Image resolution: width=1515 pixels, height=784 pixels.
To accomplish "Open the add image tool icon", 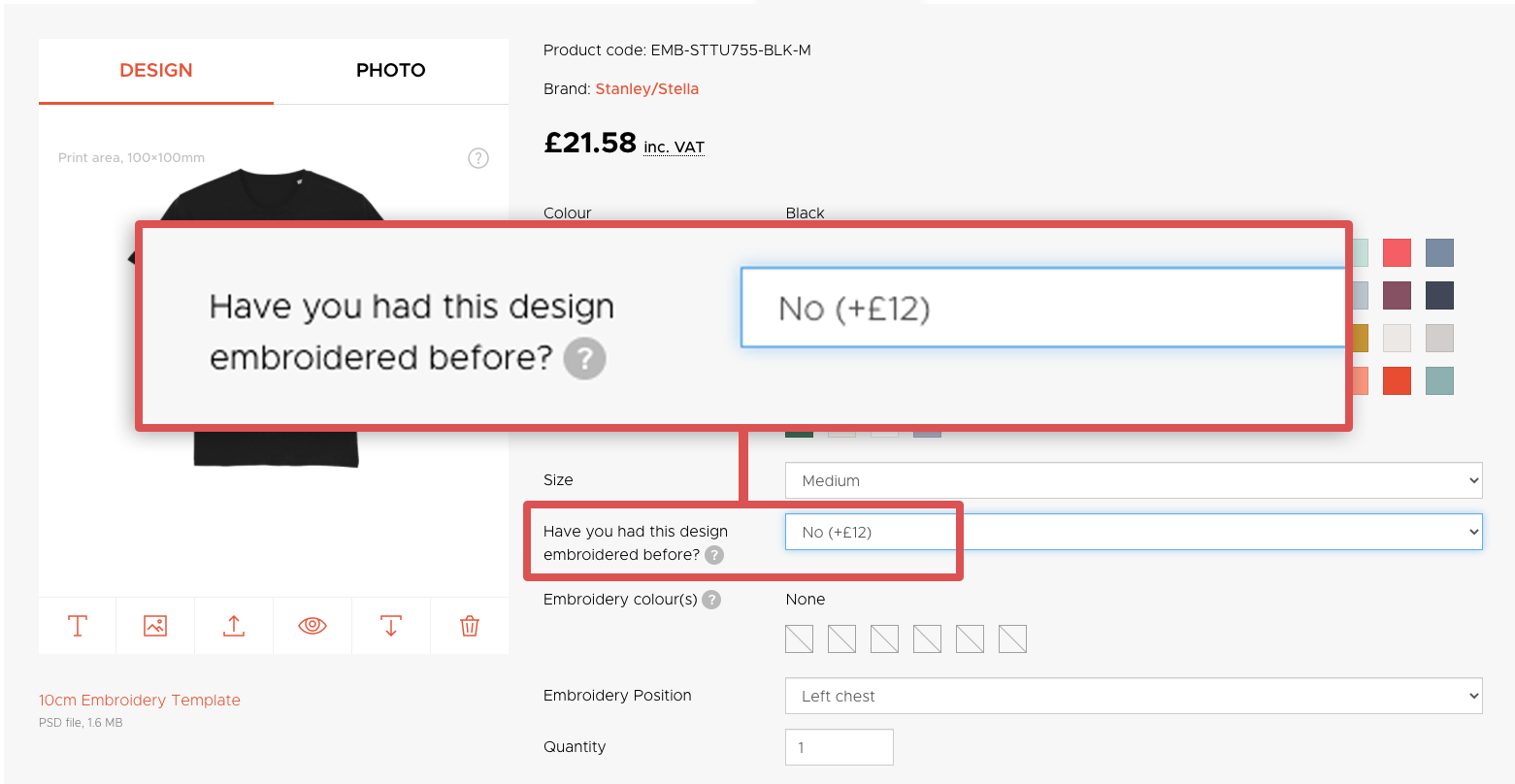I will click(x=155, y=626).
